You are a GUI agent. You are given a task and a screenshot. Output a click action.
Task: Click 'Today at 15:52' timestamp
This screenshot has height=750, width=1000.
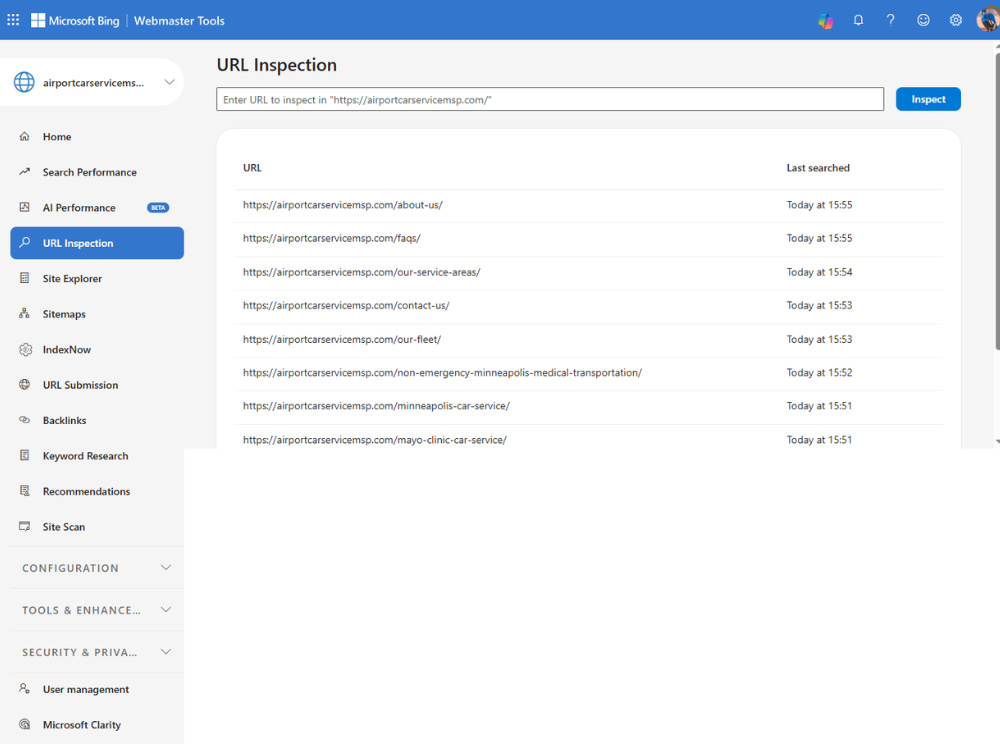pos(819,372)
